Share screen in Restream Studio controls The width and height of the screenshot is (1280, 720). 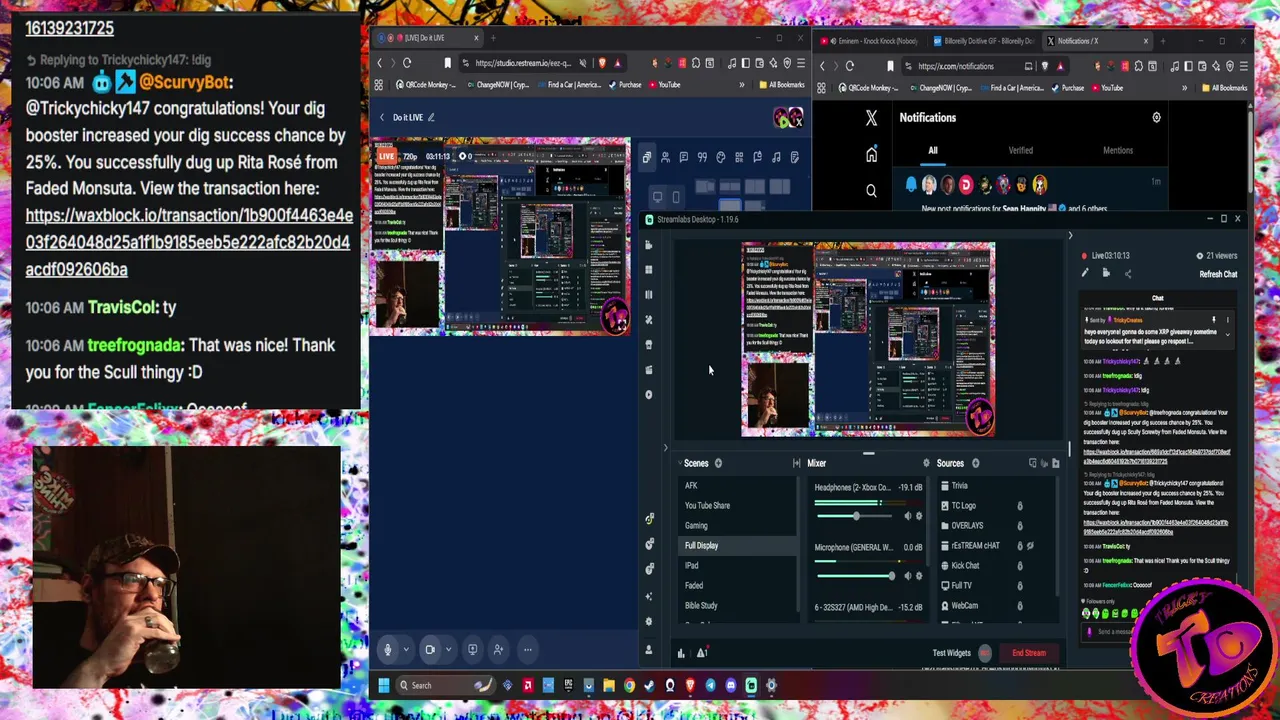pos(472,649)
